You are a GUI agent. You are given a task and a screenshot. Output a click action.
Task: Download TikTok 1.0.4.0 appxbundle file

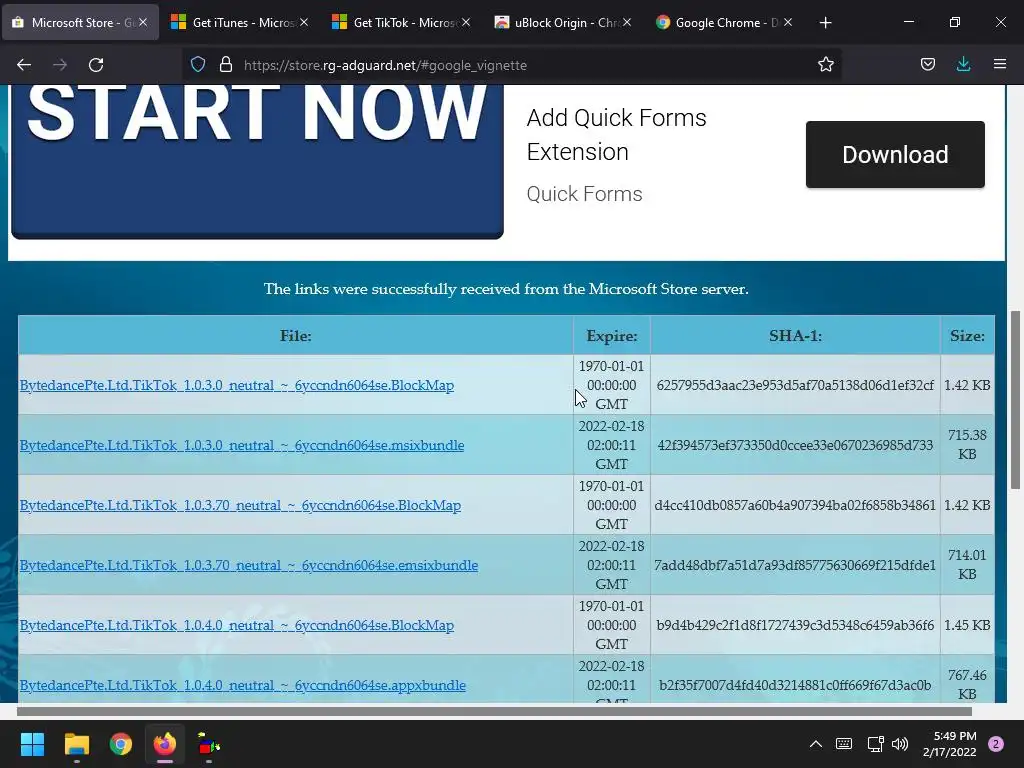pos(243,686)
